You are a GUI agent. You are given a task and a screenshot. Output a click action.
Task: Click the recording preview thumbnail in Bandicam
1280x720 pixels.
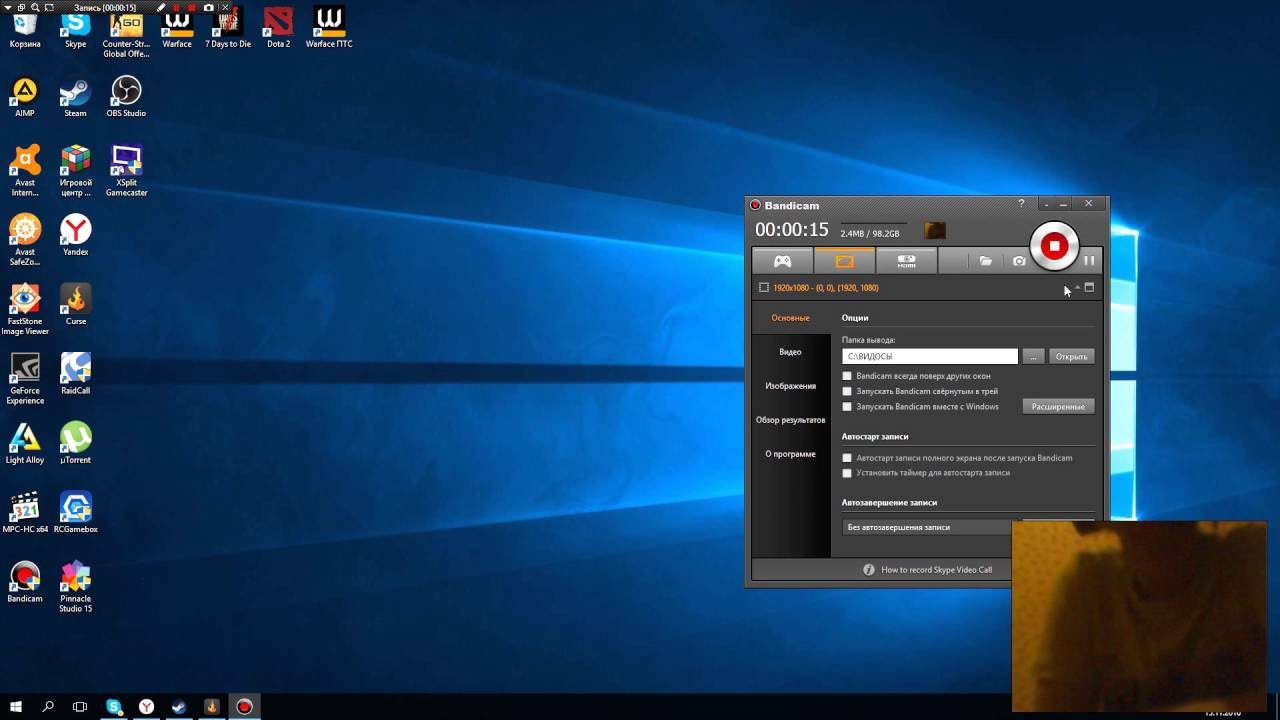point(934,231)
